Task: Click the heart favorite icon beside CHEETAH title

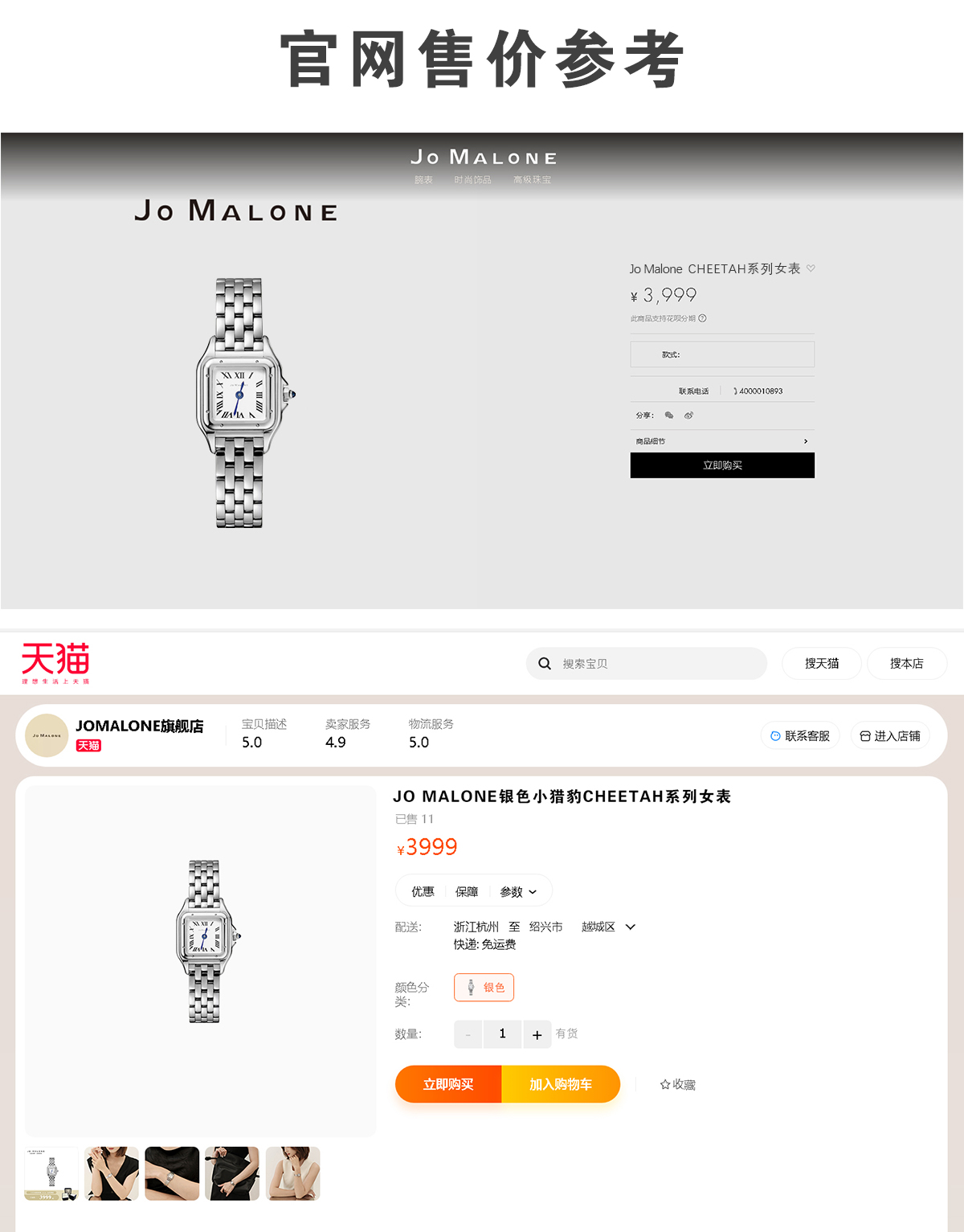Action: tap(811, 268)
